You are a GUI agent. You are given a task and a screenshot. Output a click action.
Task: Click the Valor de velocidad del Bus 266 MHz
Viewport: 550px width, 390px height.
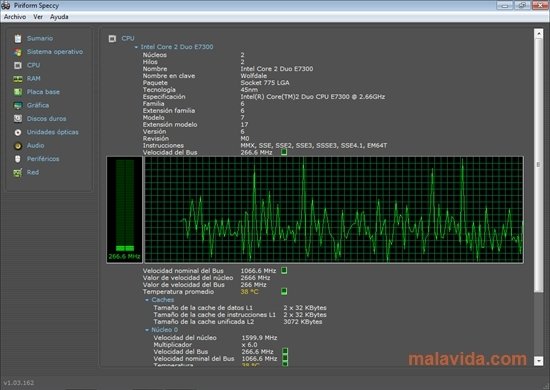[x=253, y=285]
